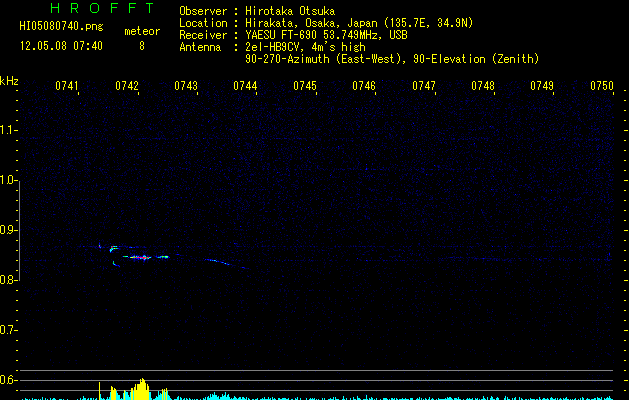Click the meteor count 8
Image resolution: width=629 pixels, height=400 pixels.
point(142,46)
